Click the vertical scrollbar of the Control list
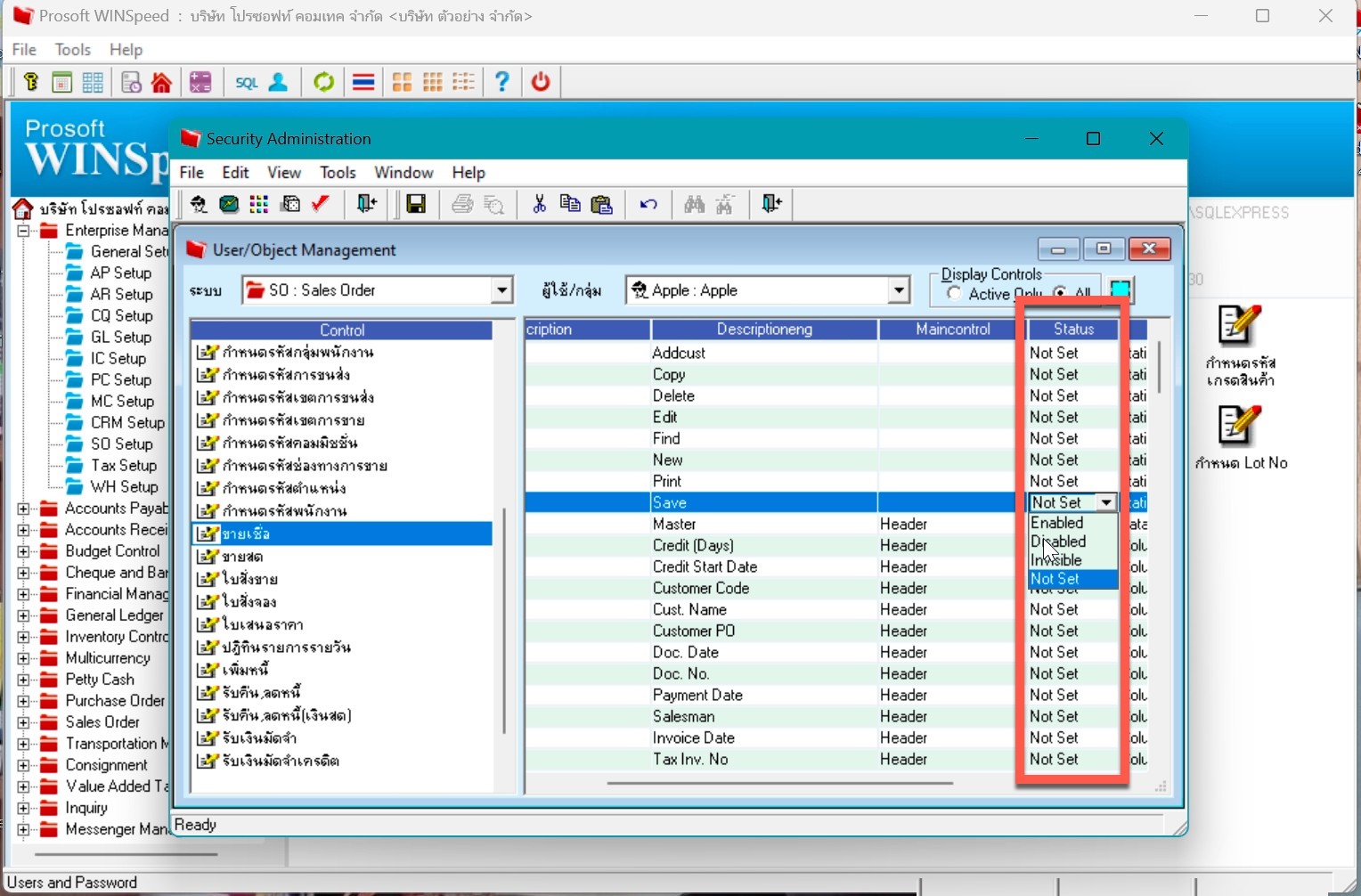Viewport: 1361px width, 896px height. click(x=504, y=621)
